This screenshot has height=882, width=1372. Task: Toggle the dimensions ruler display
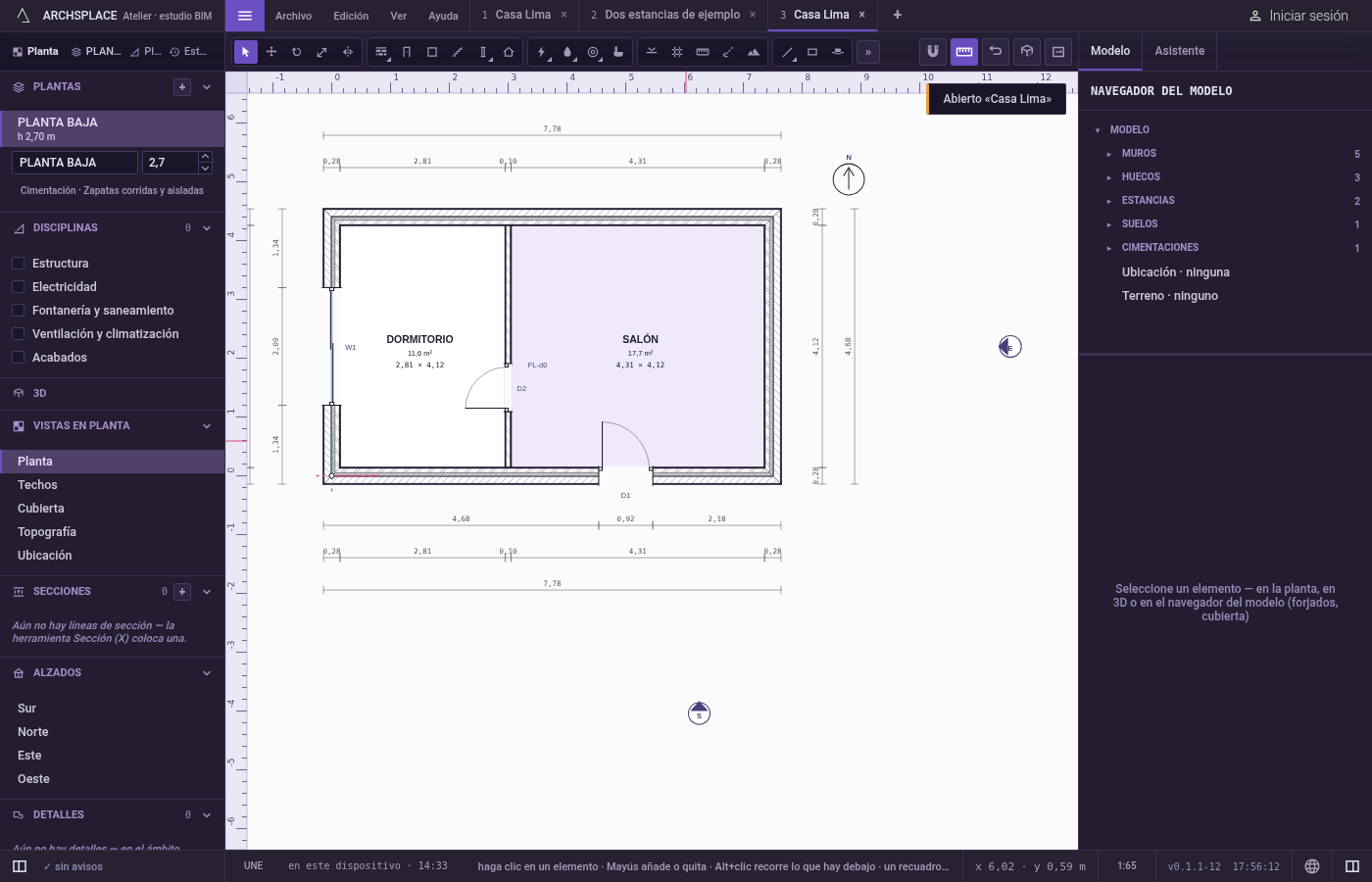point(964,51)
